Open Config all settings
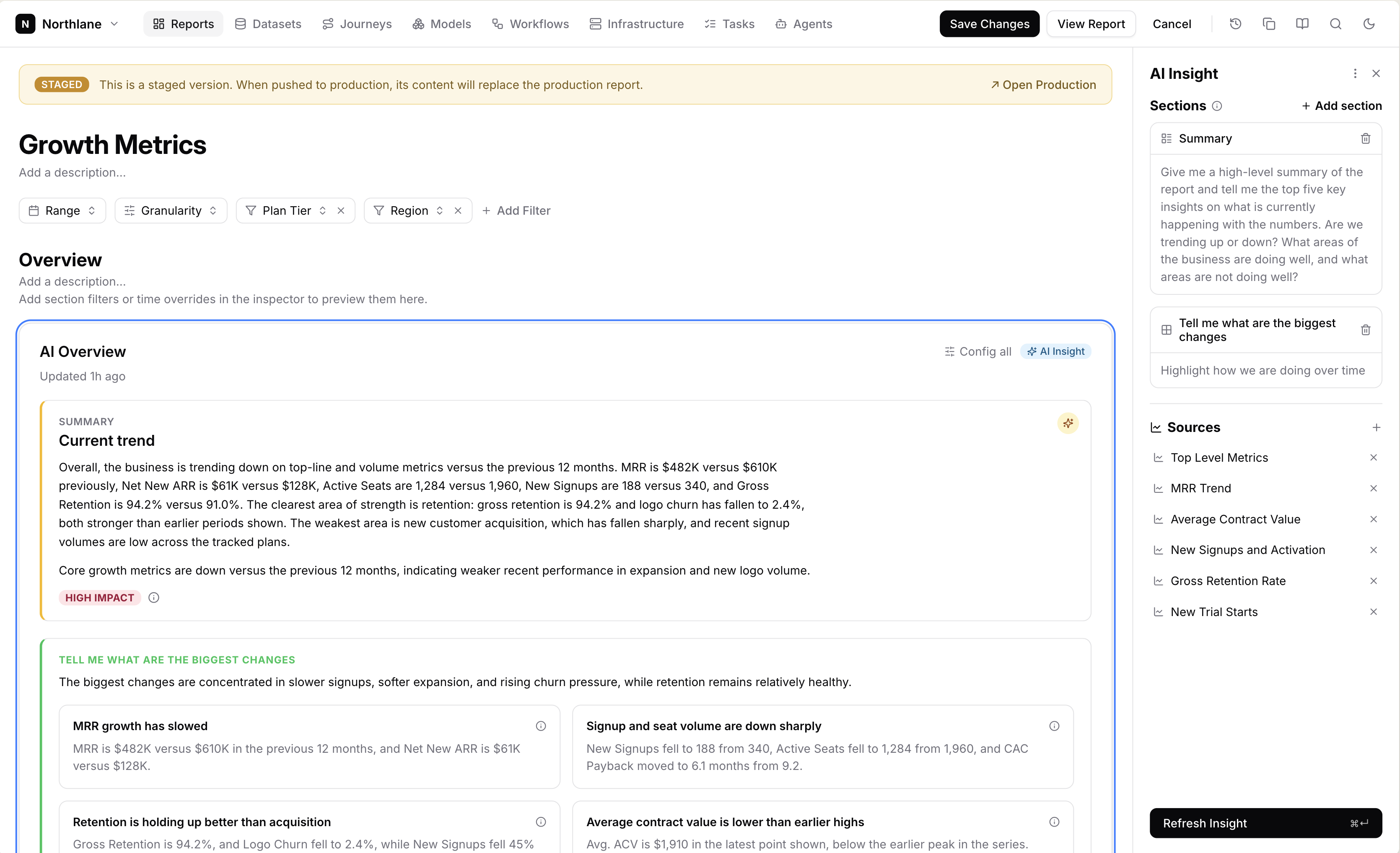Screen dimensions: 1400x853 [978, 352]
